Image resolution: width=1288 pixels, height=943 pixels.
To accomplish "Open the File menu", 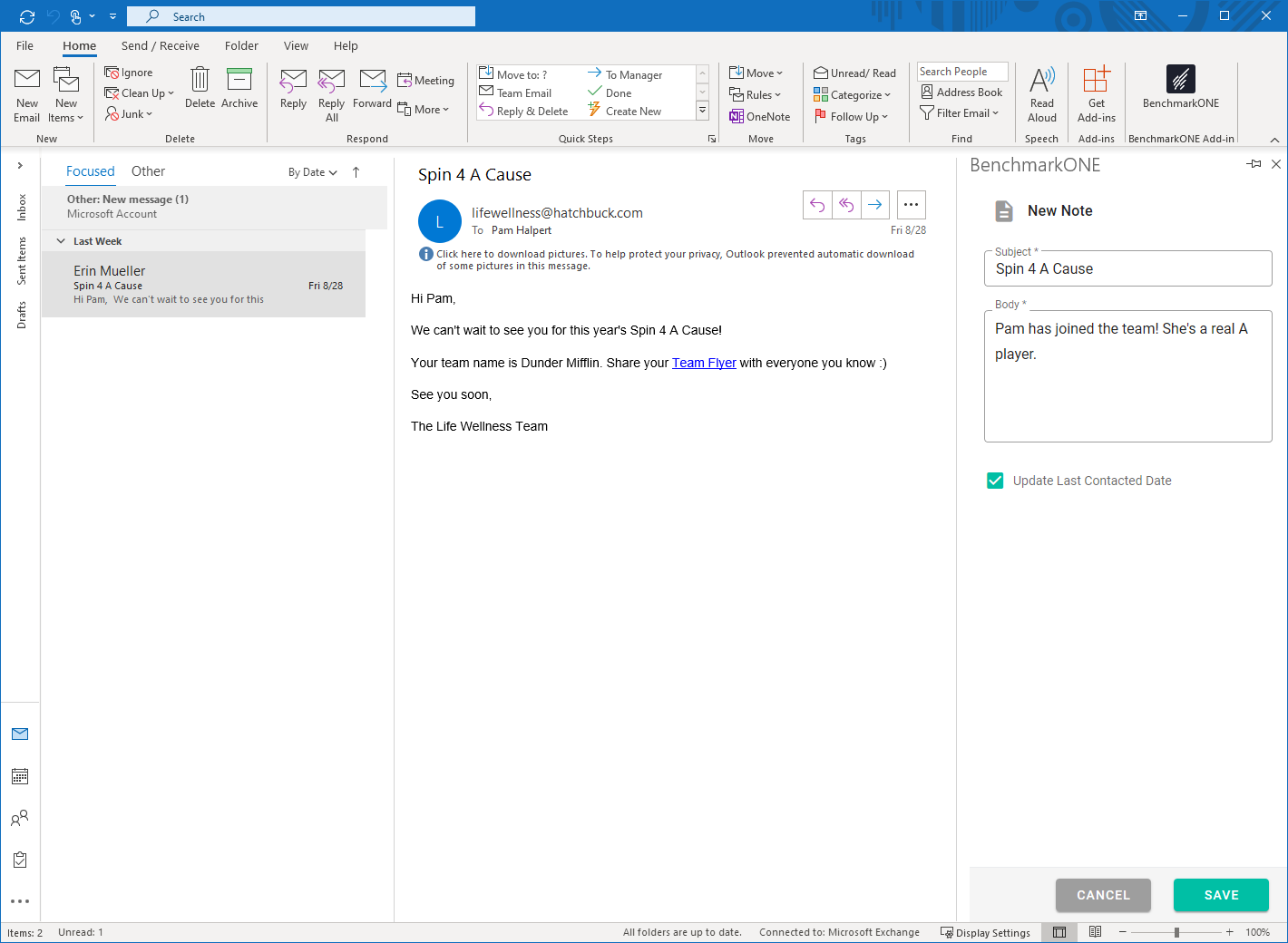I will (24, 45).
